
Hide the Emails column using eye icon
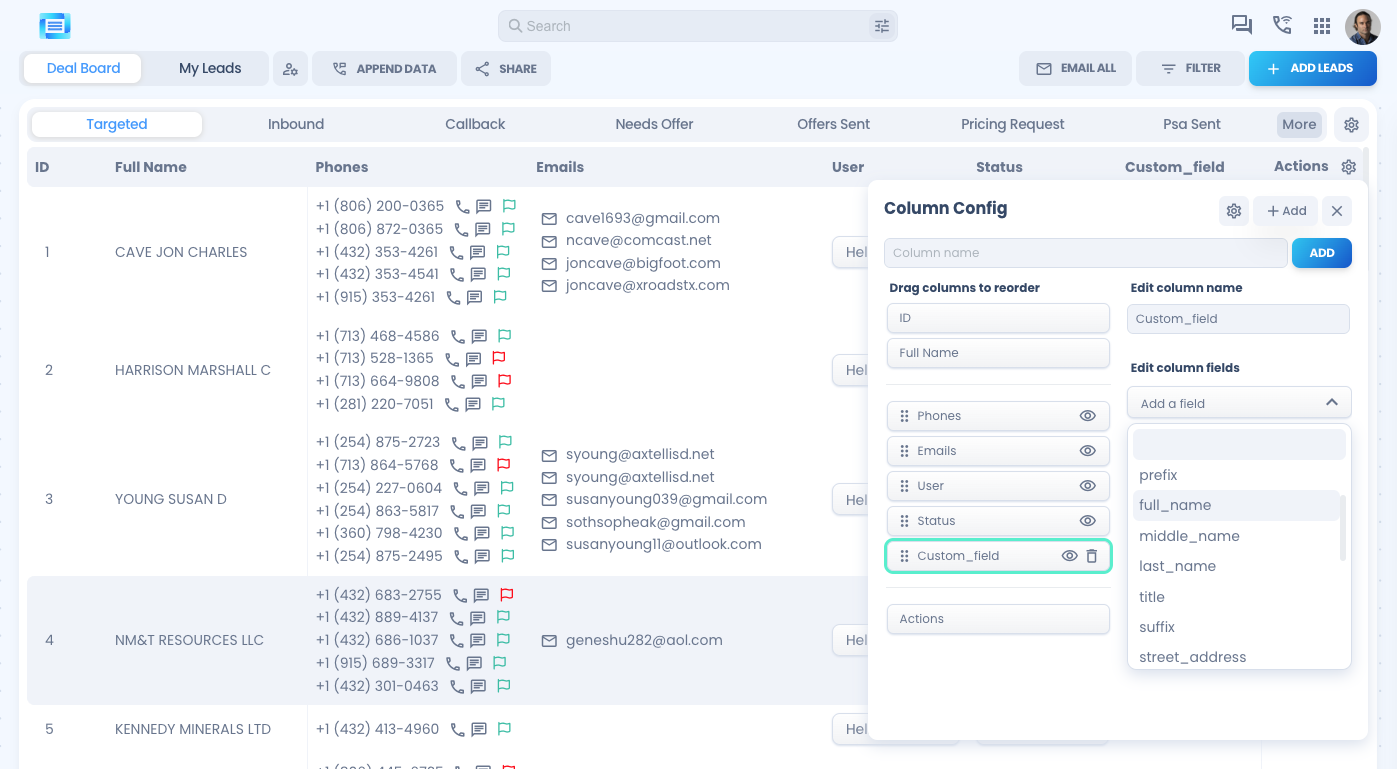(x=1088, y=451)
